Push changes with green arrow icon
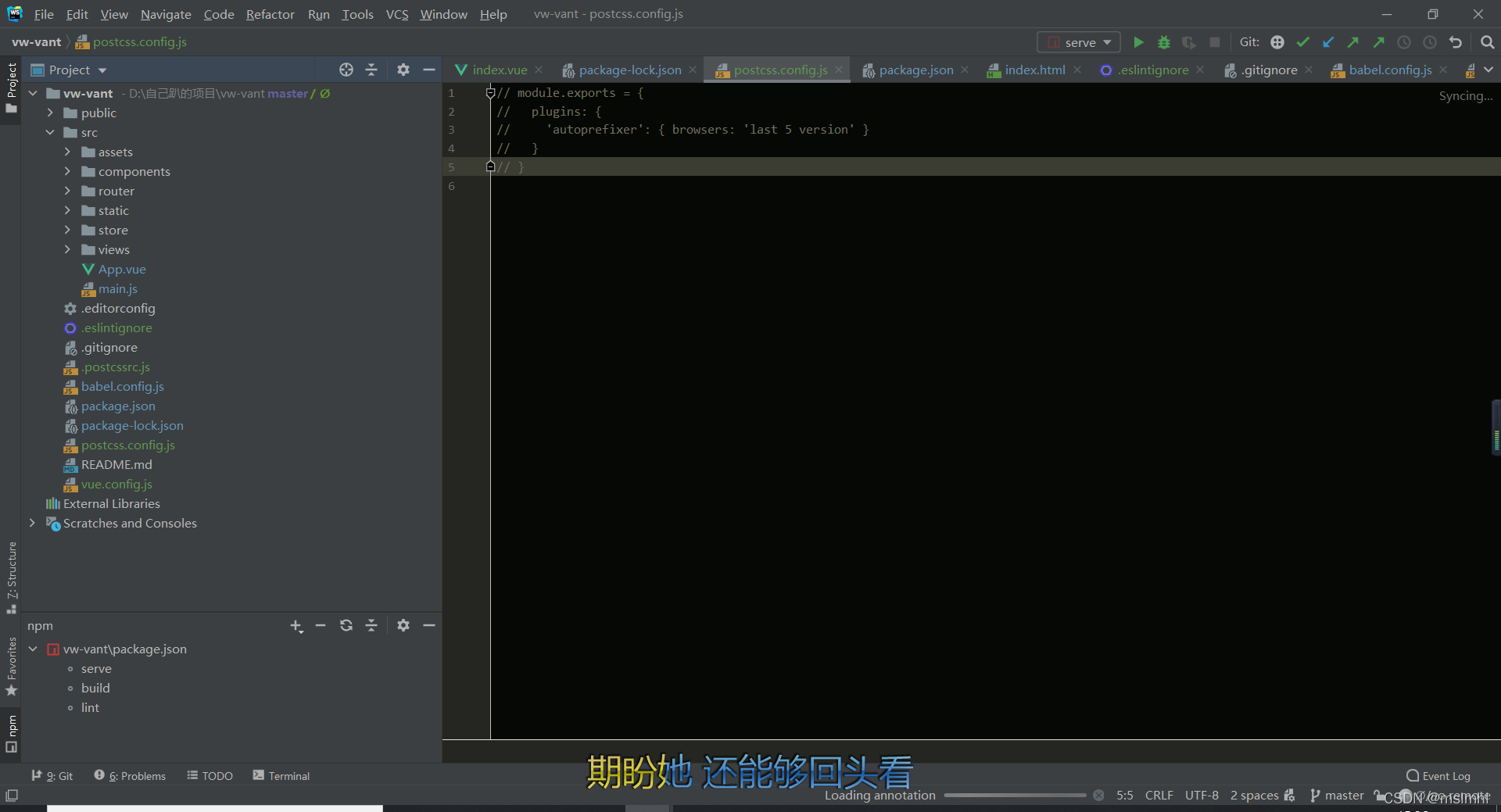This screenshot has width=1501, height=812. (1353, 42)
